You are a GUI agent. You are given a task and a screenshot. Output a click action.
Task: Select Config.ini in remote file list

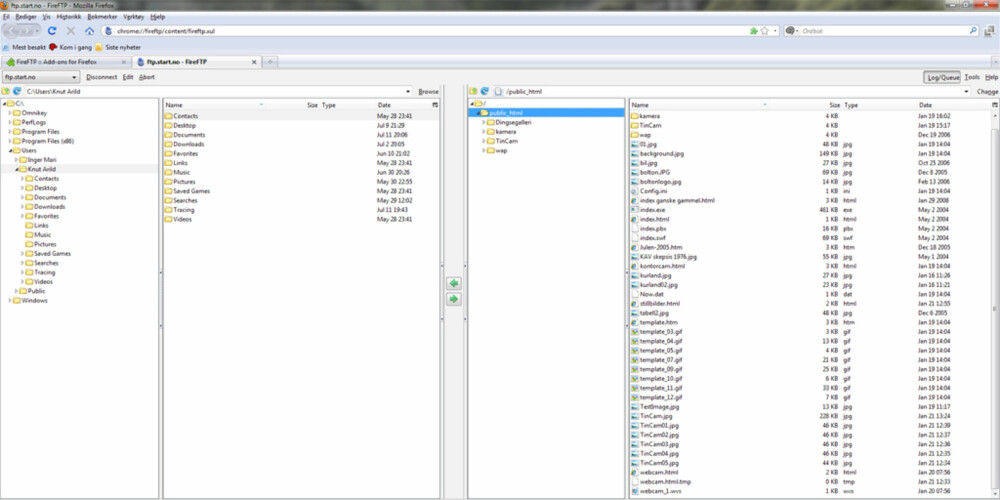(x=649, y=191)
